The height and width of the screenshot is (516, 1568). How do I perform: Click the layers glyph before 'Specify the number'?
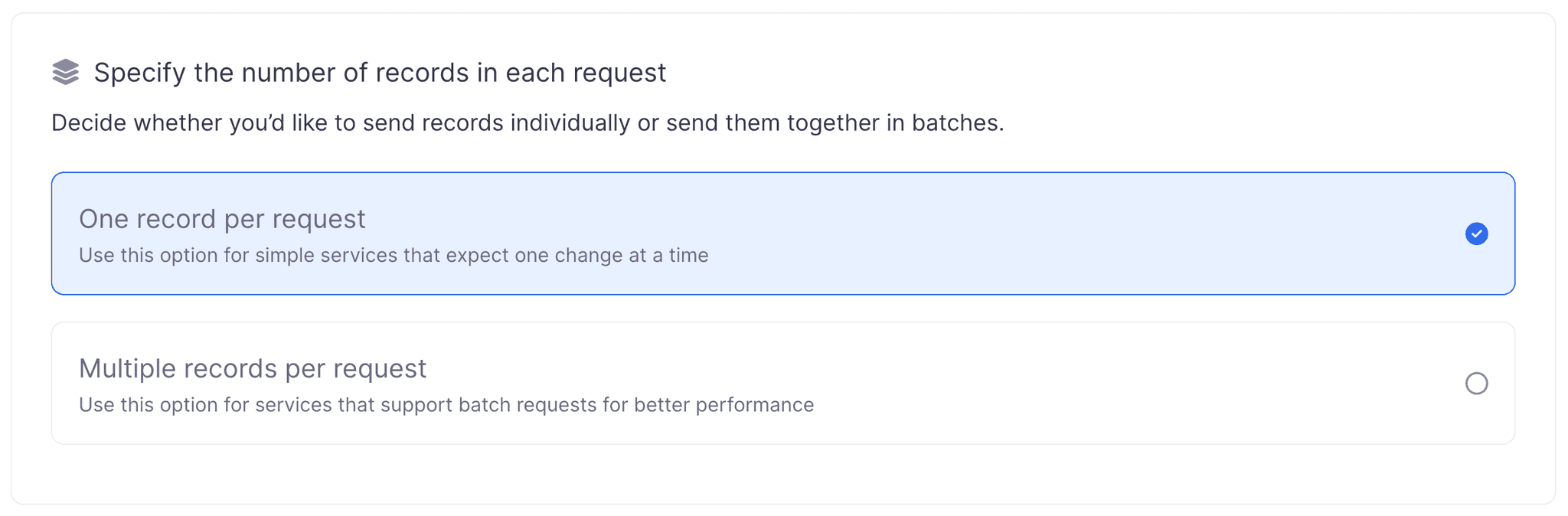coord(66,73)
